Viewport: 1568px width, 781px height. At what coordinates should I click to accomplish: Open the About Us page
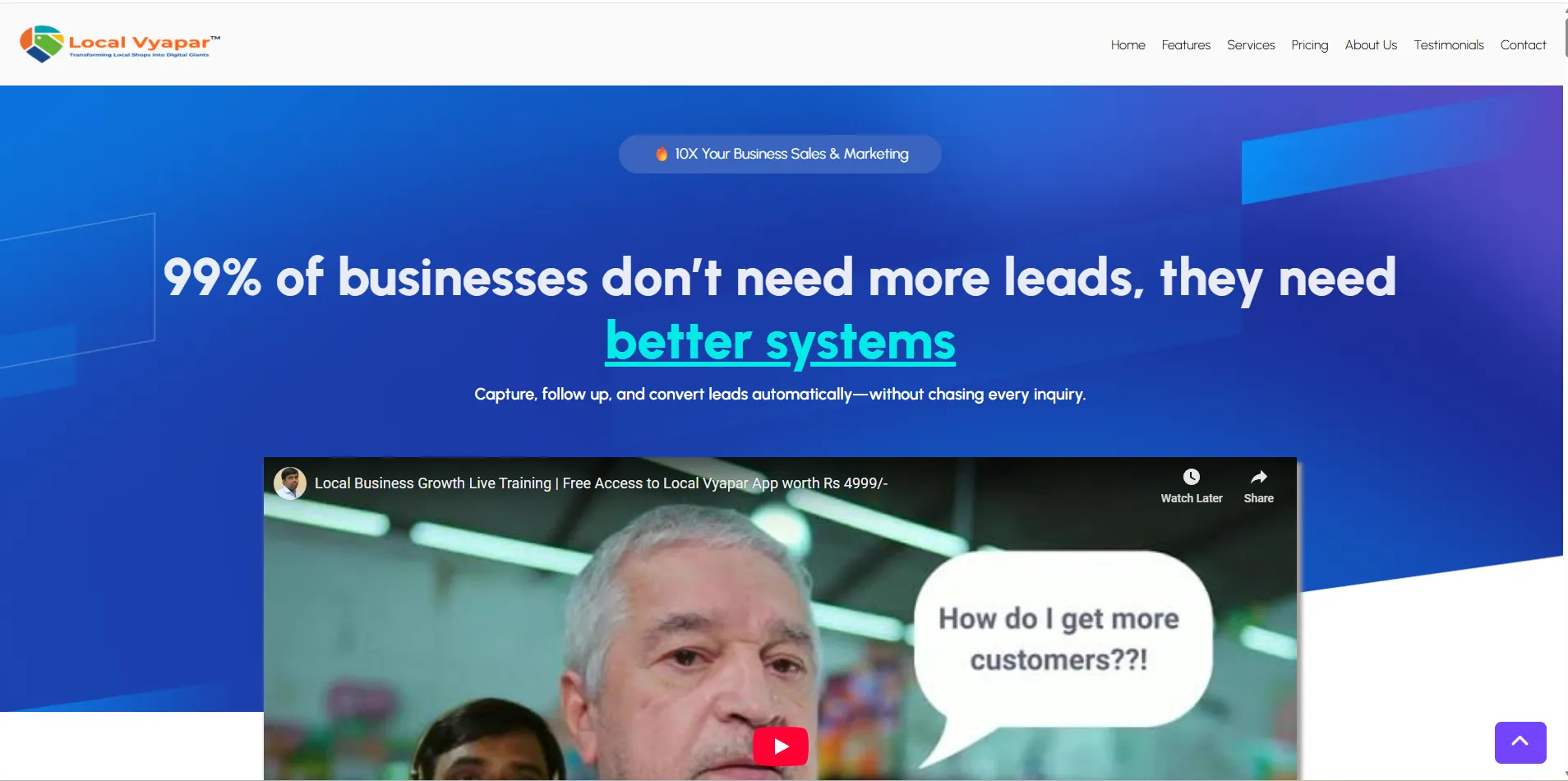pos(1371,45)
